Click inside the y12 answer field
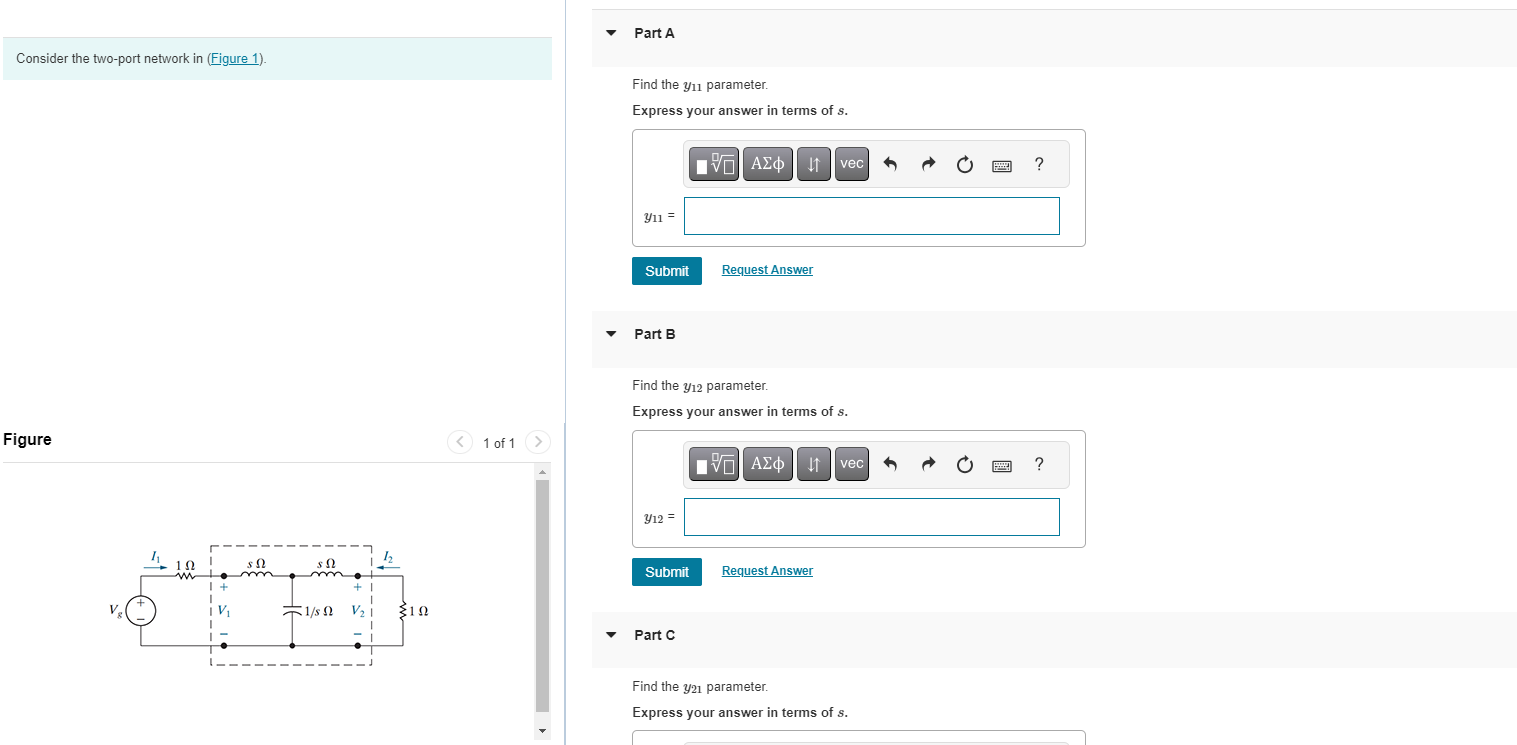 [x=871, y=516]
